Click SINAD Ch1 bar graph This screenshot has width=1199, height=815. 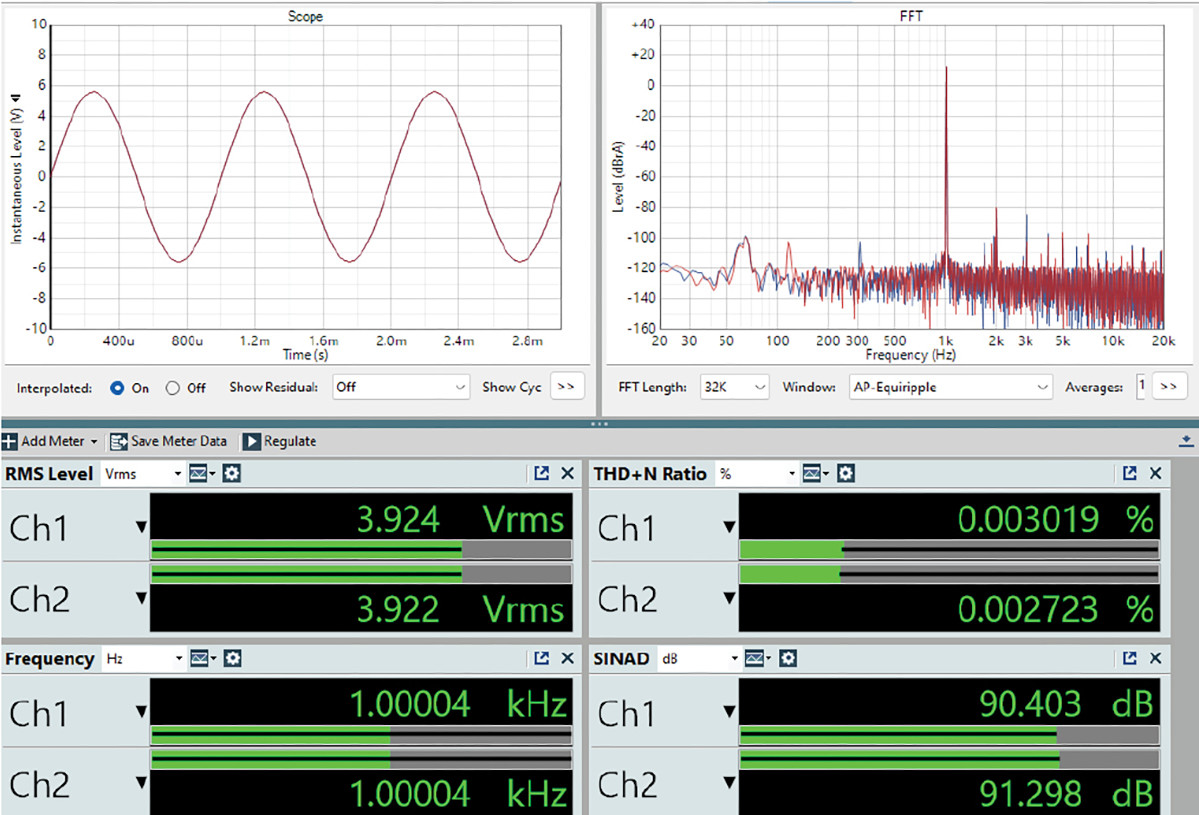(x=949, y=735)
